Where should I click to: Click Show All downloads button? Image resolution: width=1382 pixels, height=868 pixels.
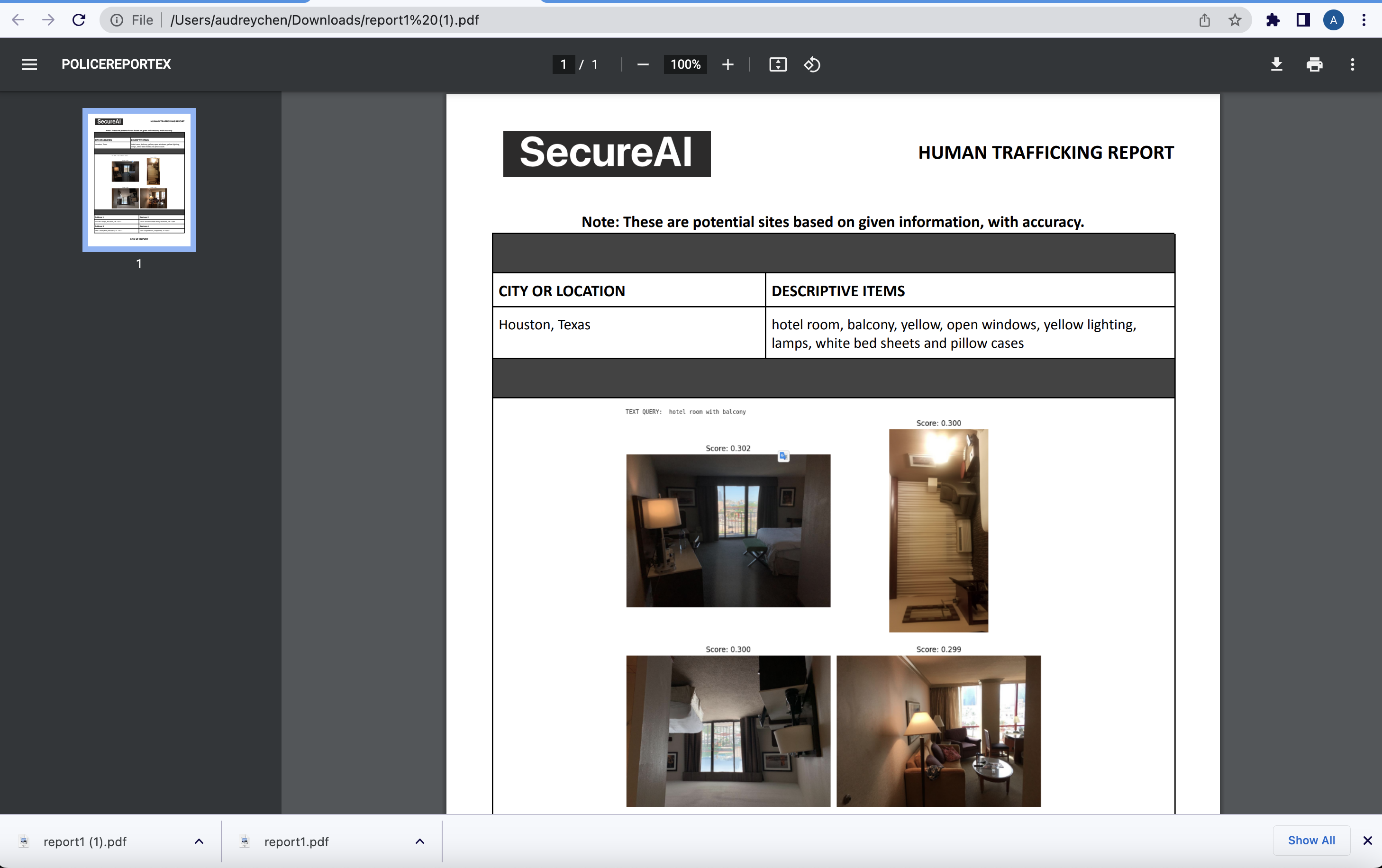tap(1311, 840)
